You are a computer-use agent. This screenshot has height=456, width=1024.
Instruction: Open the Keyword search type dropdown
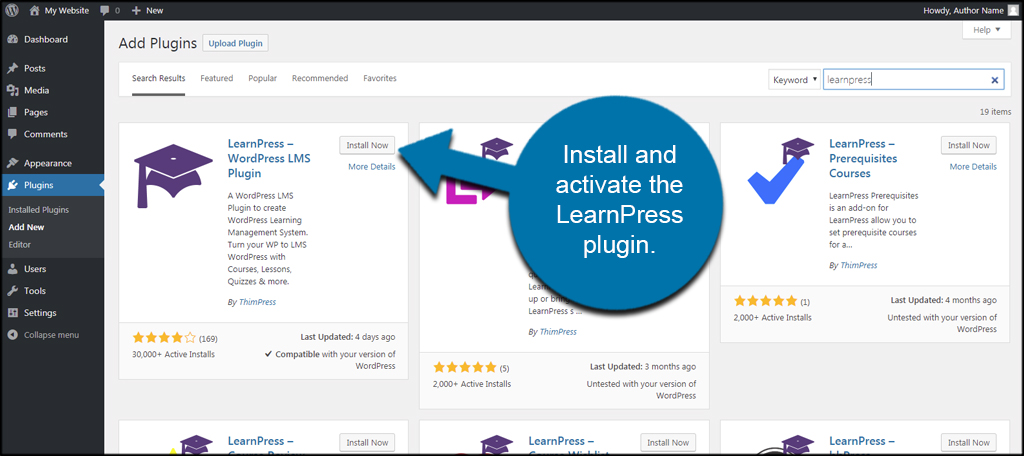[794, 80]
